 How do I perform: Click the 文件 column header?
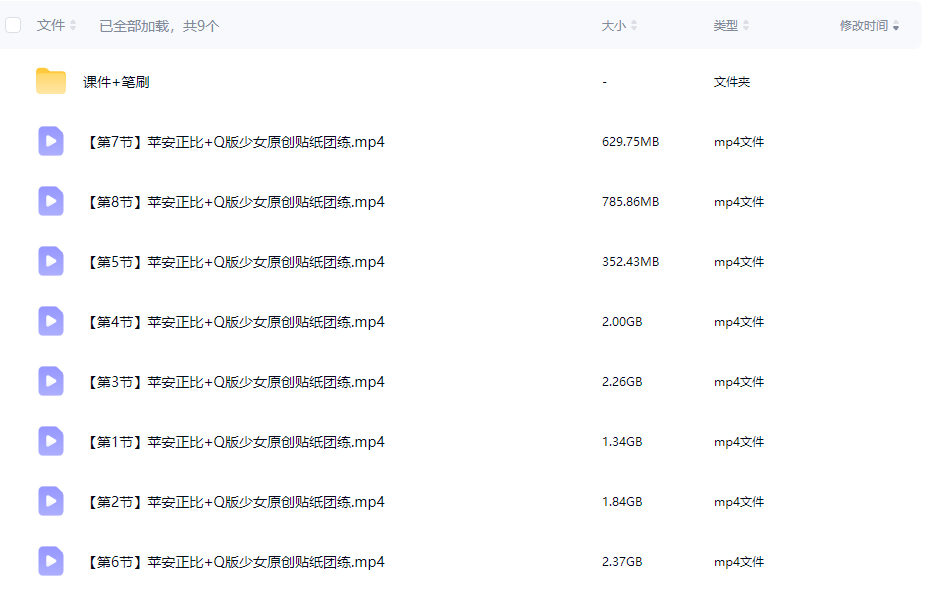tap(49, 25)
